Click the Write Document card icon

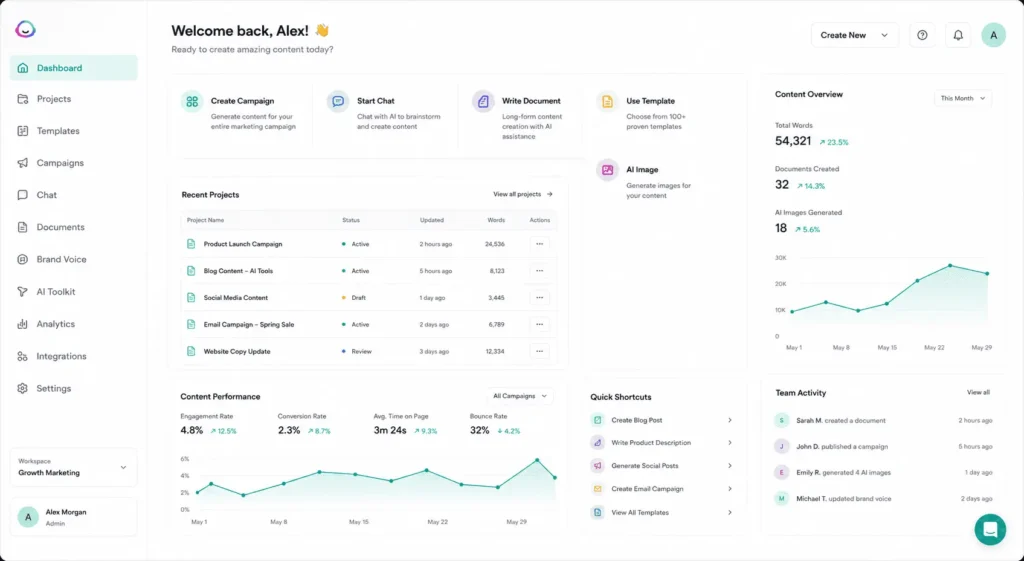point(483,101)
